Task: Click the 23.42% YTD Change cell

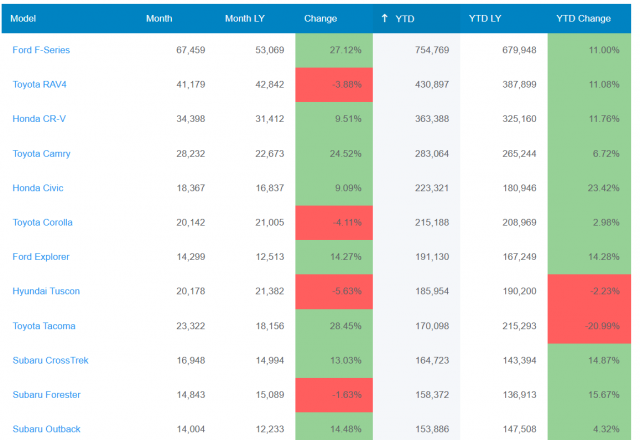Action: pyautogui.click(x=589, y=188)
